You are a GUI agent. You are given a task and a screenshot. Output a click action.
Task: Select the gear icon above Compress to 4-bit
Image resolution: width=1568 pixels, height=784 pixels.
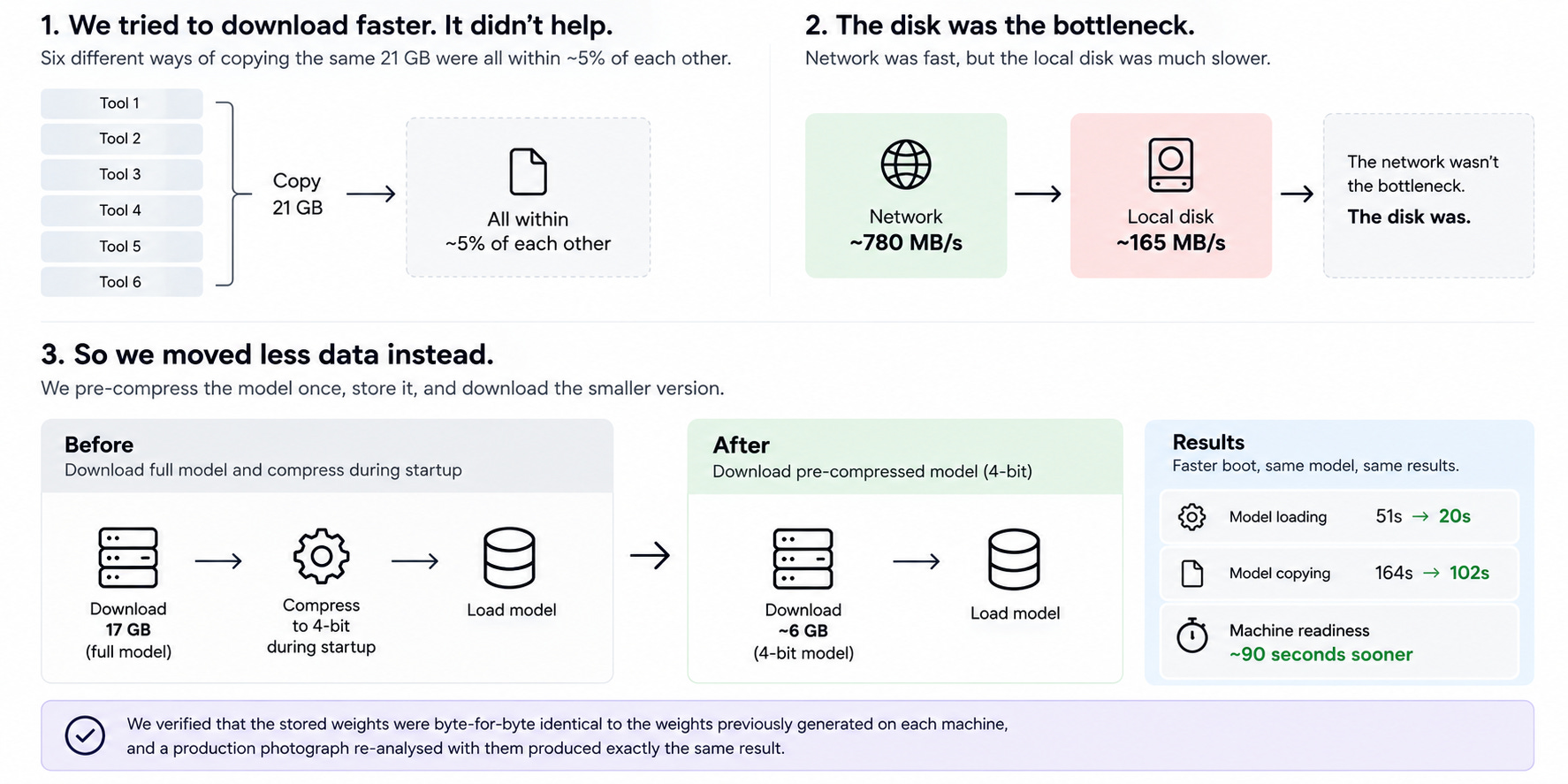pyautogui.click(x=321, y=556)
